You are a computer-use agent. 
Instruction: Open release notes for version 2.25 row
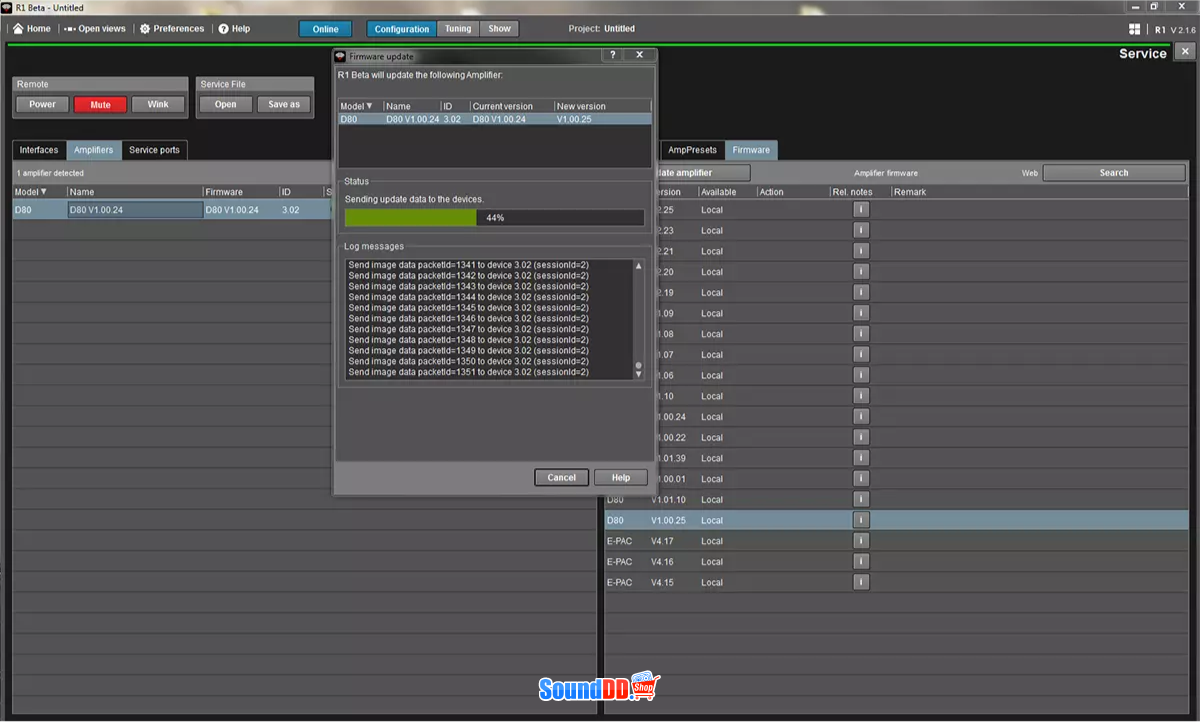pyautogui.click(x=861, y=210)
